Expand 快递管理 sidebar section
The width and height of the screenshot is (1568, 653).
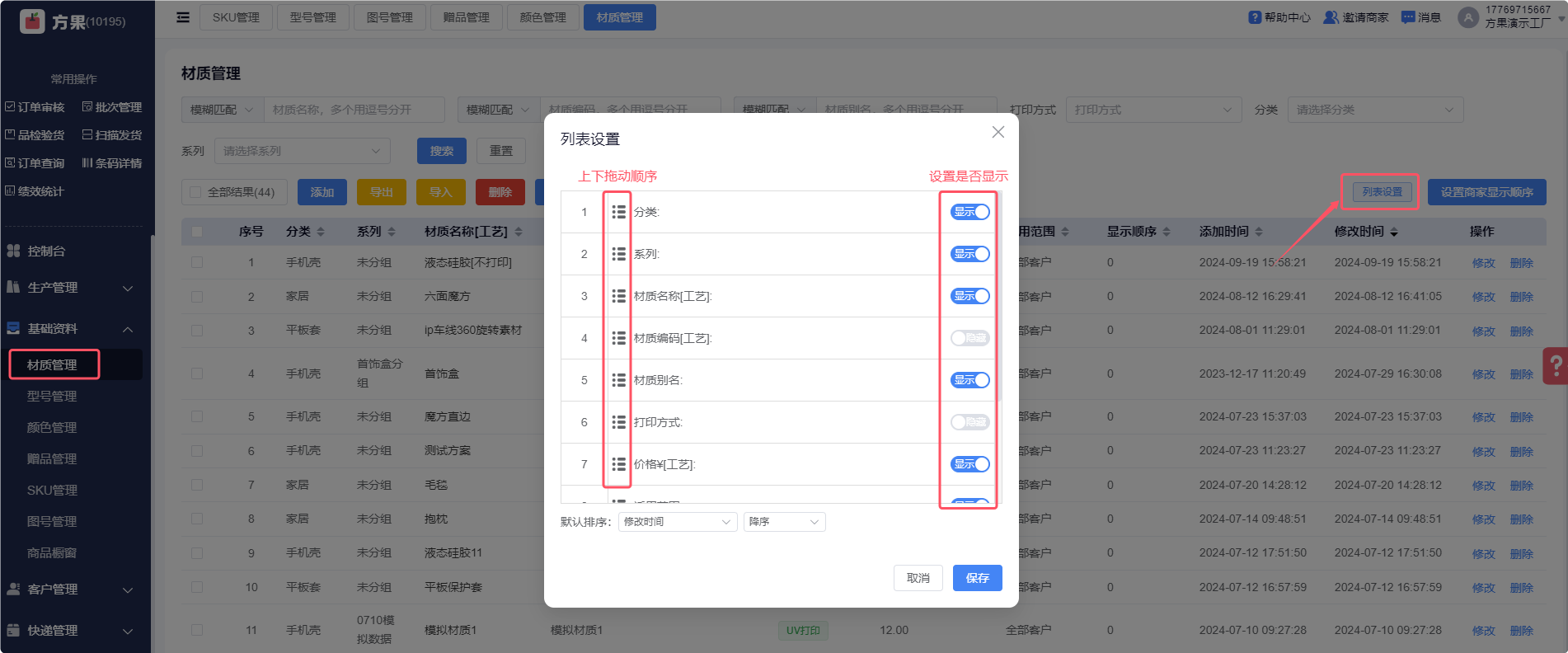(x=71, y=631)
